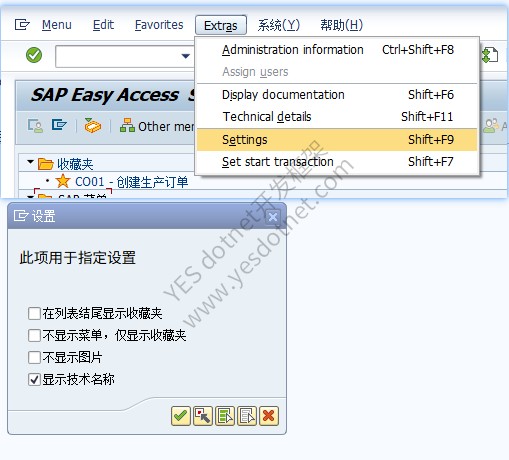
Task: Click the green Enter checkmark icon
Action: coord(34,55)
